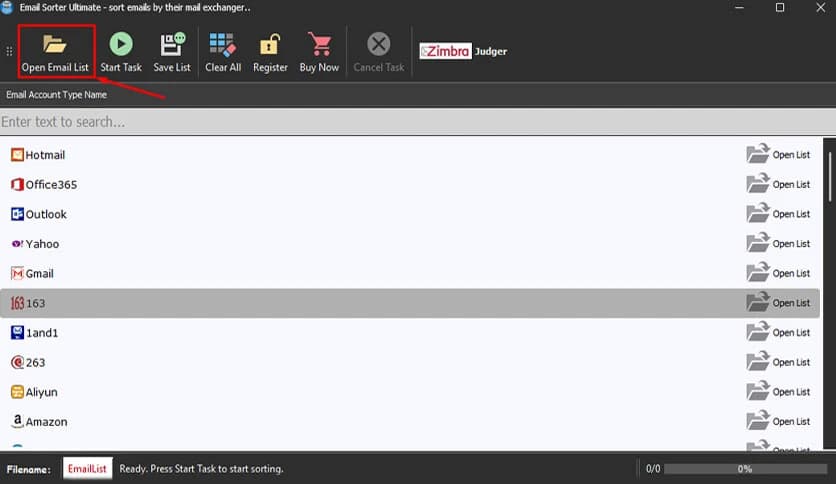This screenshot has height=484, width=836.
Task: Open List for Amazon
Action: [x=778, y=421]
